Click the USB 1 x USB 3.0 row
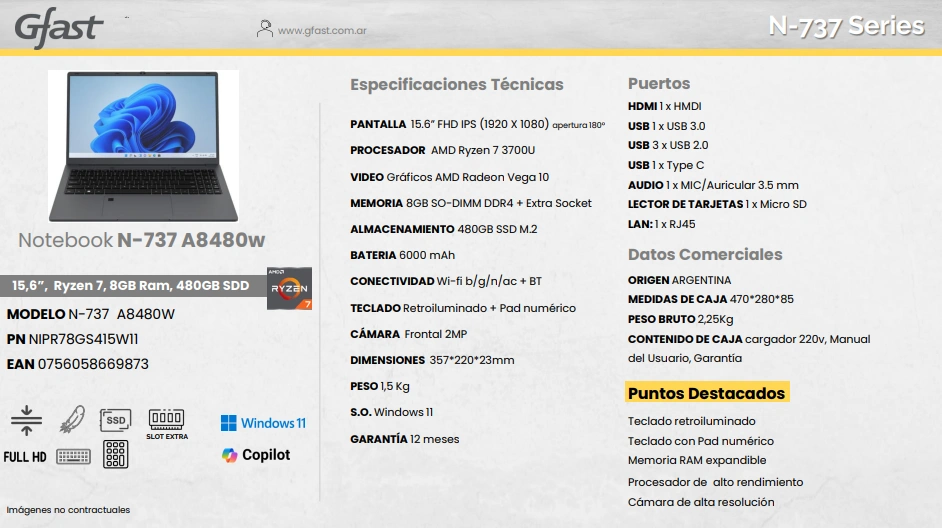 [x=667, y=126]
